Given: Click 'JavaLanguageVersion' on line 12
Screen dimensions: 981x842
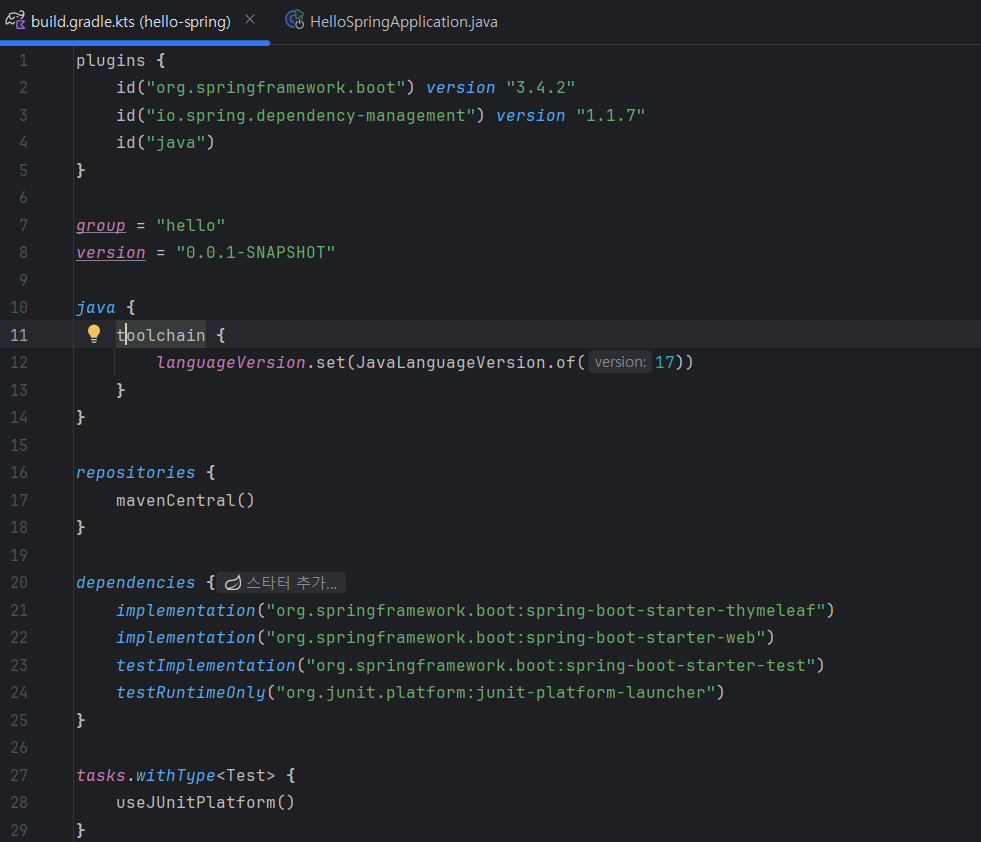Looking at the screenshot, I should (450, 363).
